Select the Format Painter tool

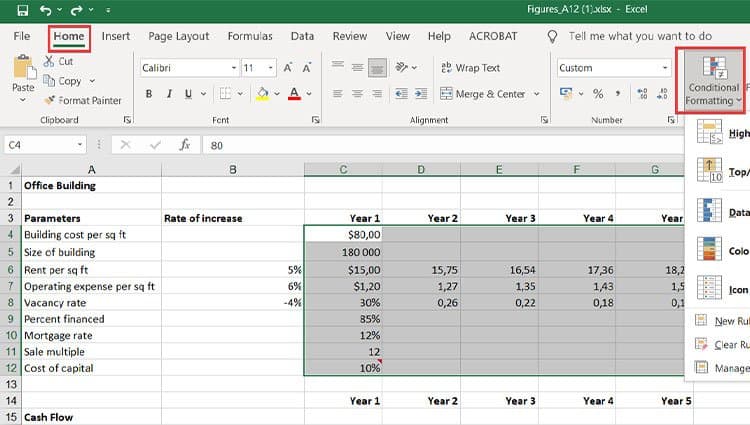(83, 100)
